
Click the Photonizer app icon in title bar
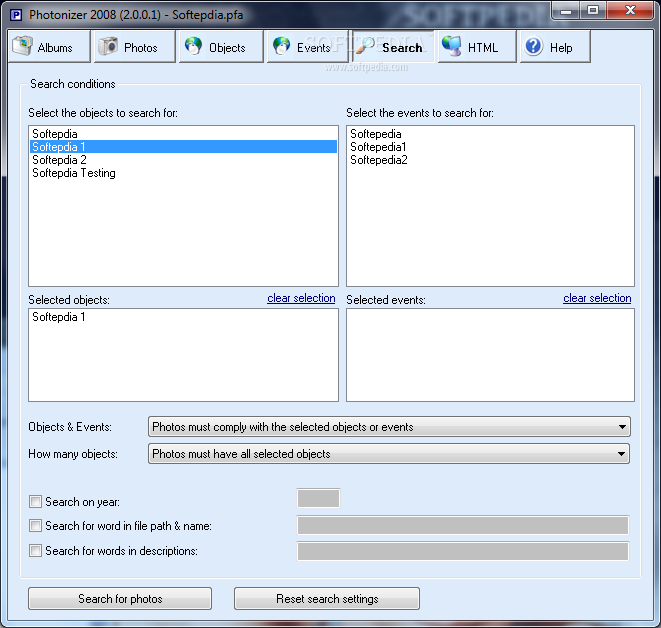[x=16, y=15]
